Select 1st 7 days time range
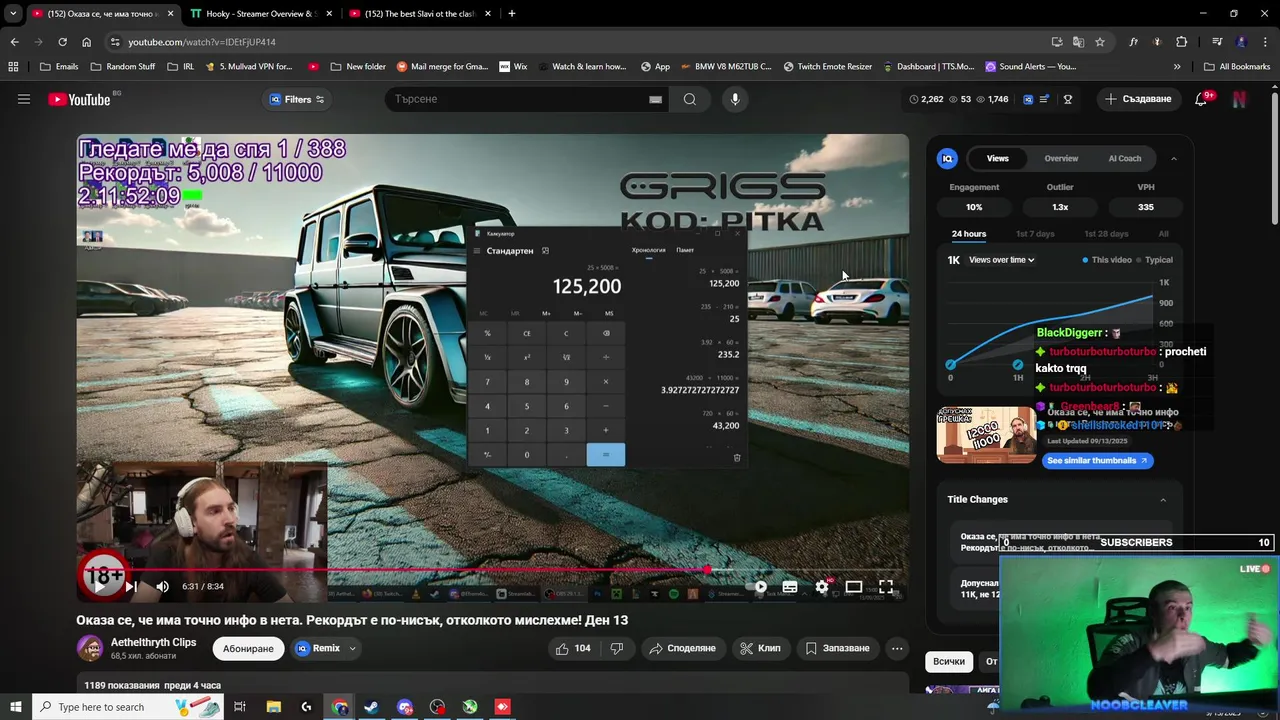This screenshot has height=720, width=1280. pos(1035,234)
